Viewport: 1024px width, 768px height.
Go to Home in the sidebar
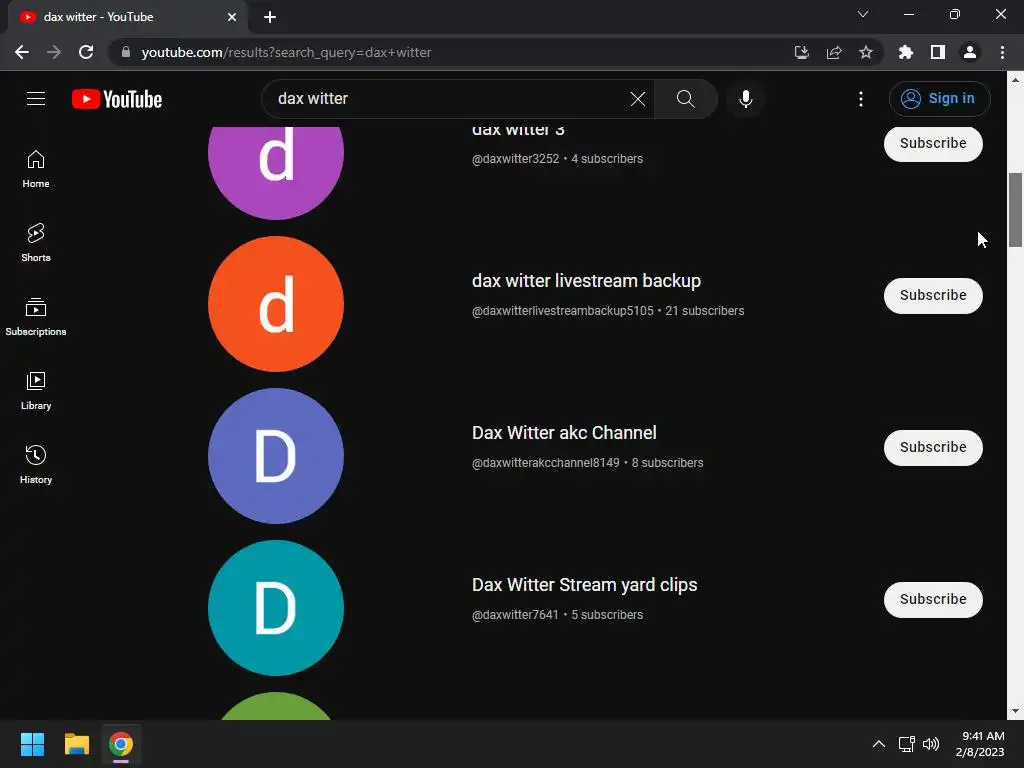click(x=36, y=169)
